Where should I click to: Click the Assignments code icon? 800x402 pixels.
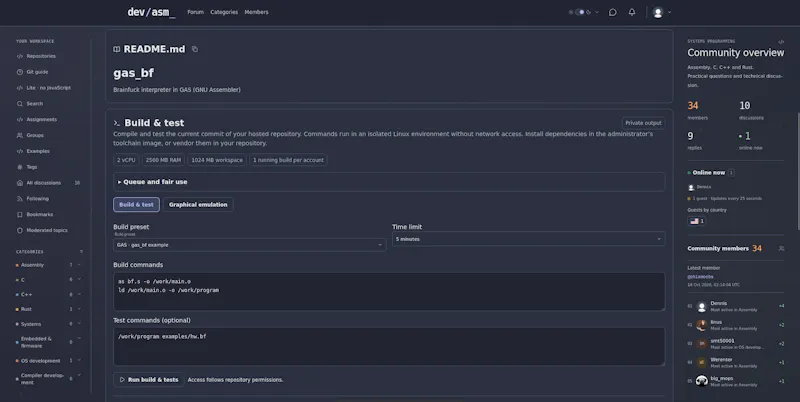(x=20, y=119)
